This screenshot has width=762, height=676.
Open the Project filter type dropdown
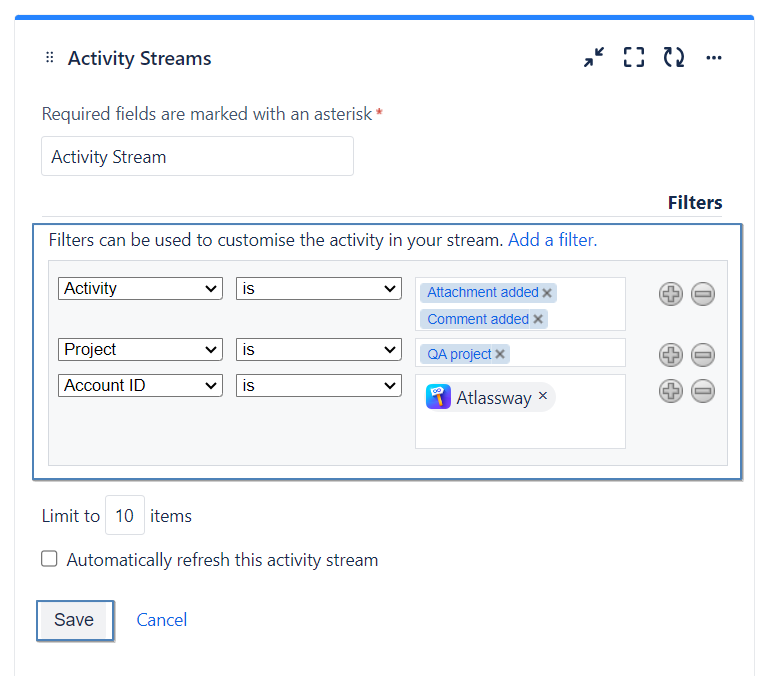pyautogui.click(x=140, y=349)
